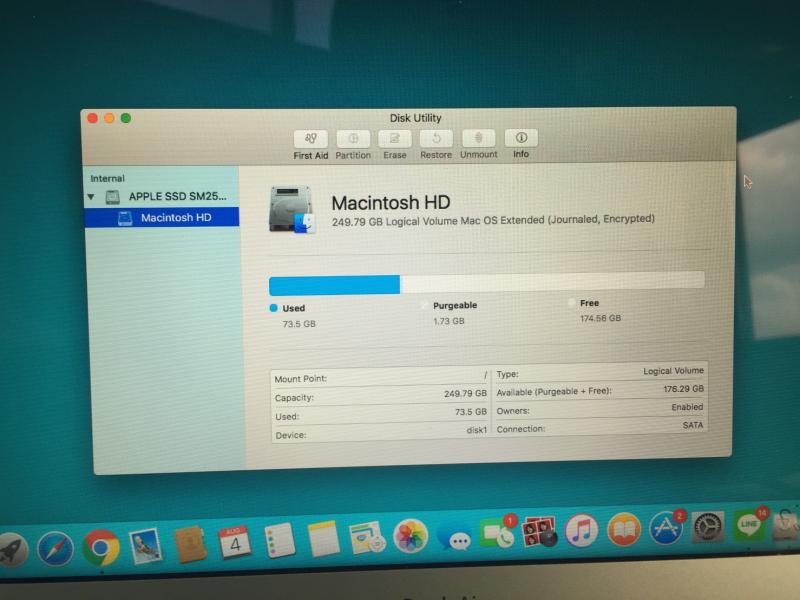This screenshot has height=600, width=800.
Task: Open Calendar from the Dock
Action: (234, 542)
